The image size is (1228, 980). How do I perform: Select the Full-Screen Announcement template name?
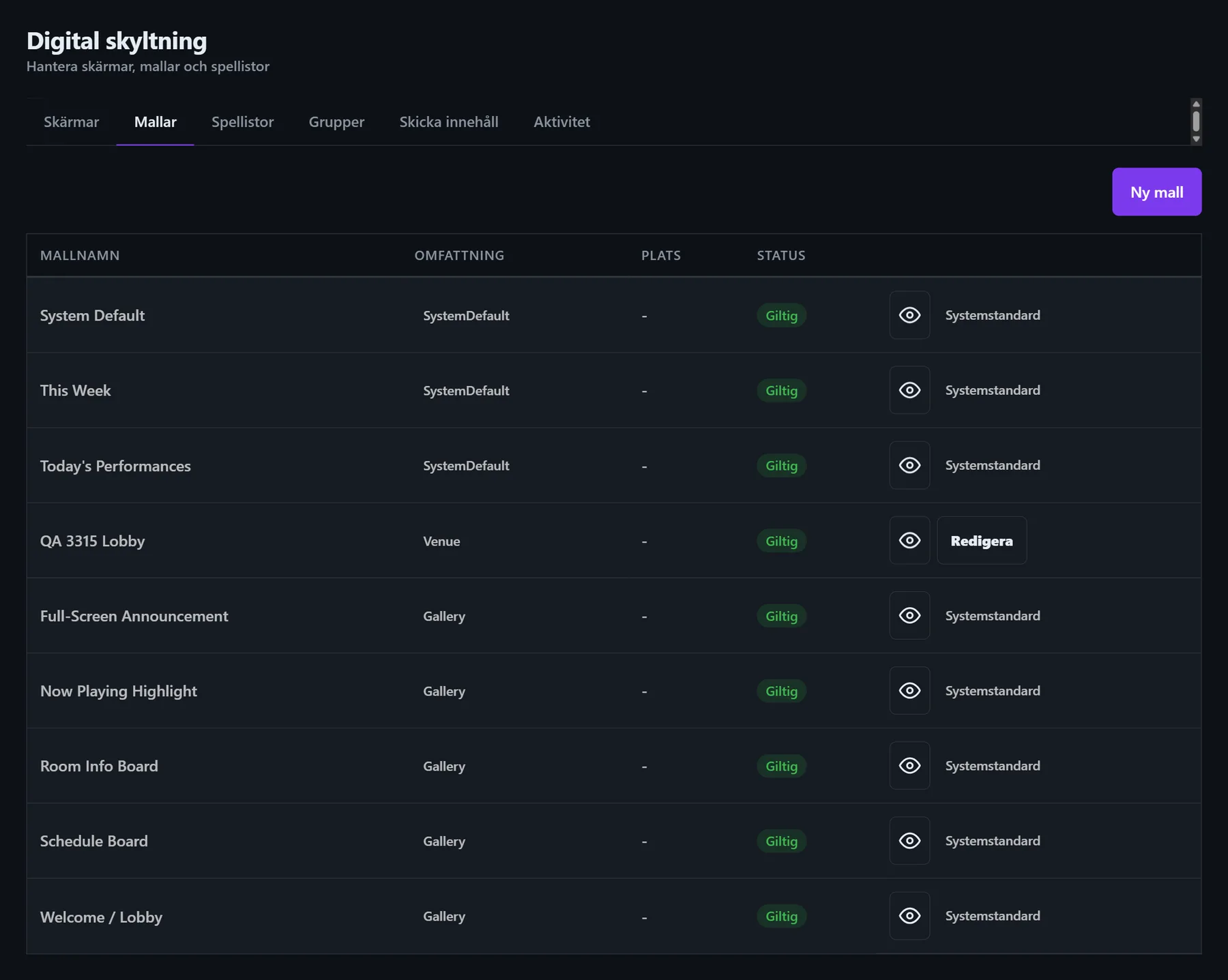tap(134, 616)
